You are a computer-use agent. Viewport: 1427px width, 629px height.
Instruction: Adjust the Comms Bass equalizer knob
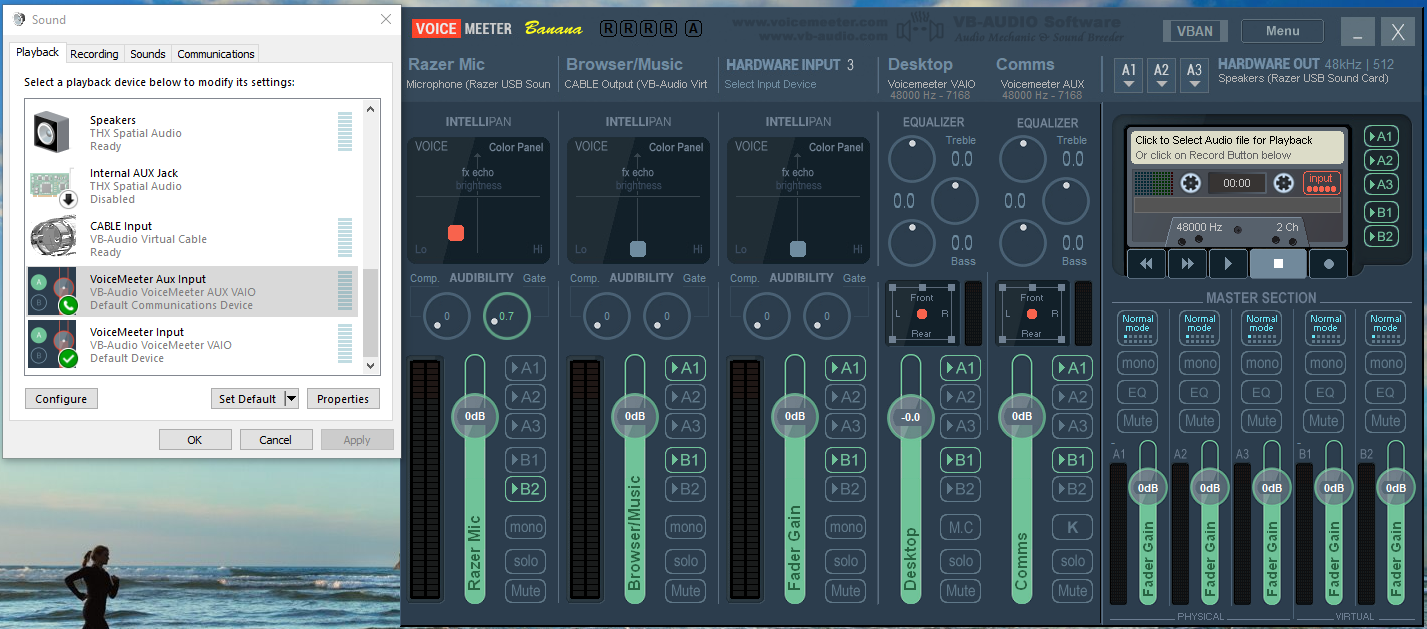[1023, 243]
